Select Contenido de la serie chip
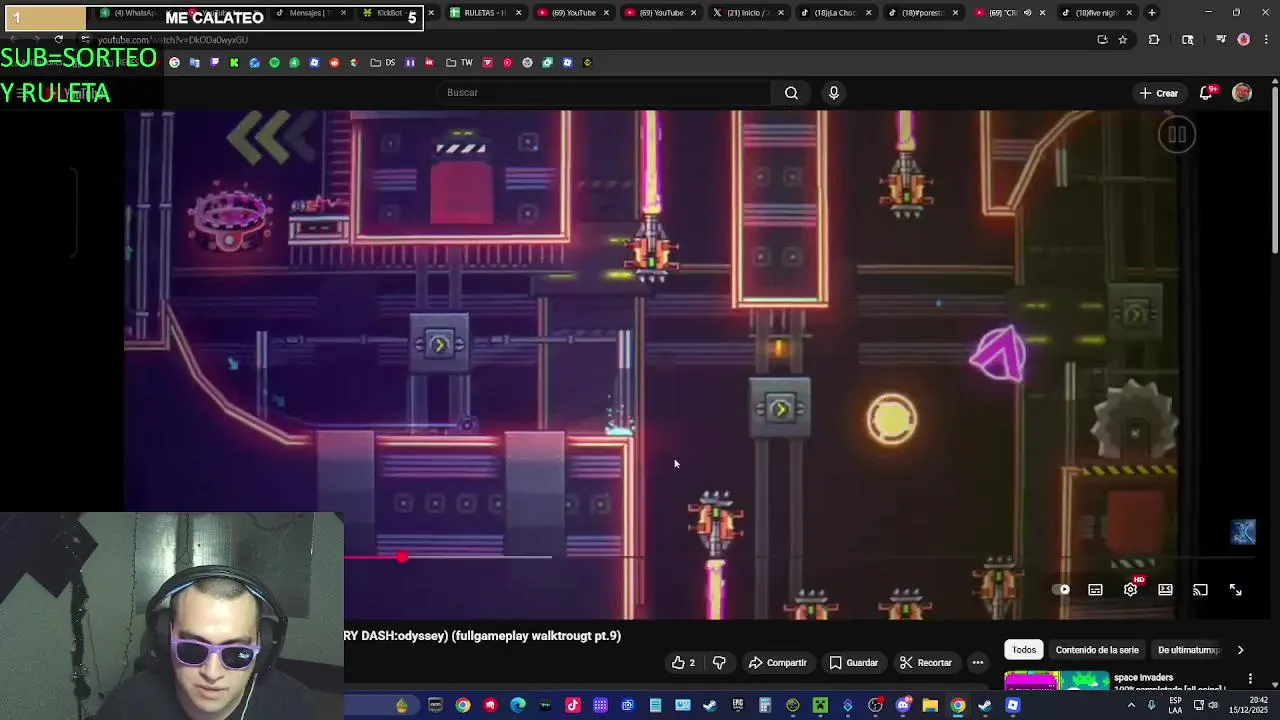This screenshot has width=1280, height=720. [x=1097, y=650]
